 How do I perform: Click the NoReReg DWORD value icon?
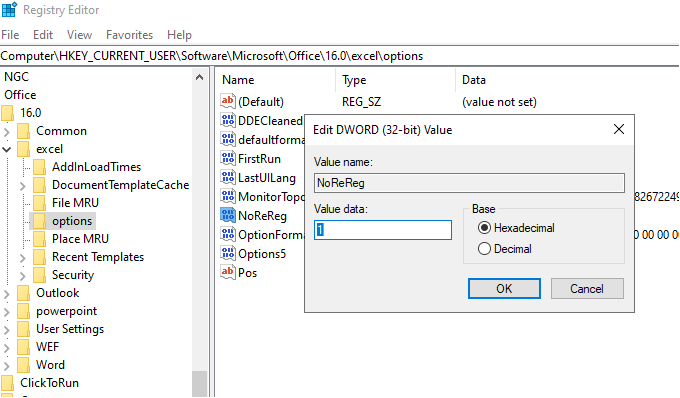(228, 215)
